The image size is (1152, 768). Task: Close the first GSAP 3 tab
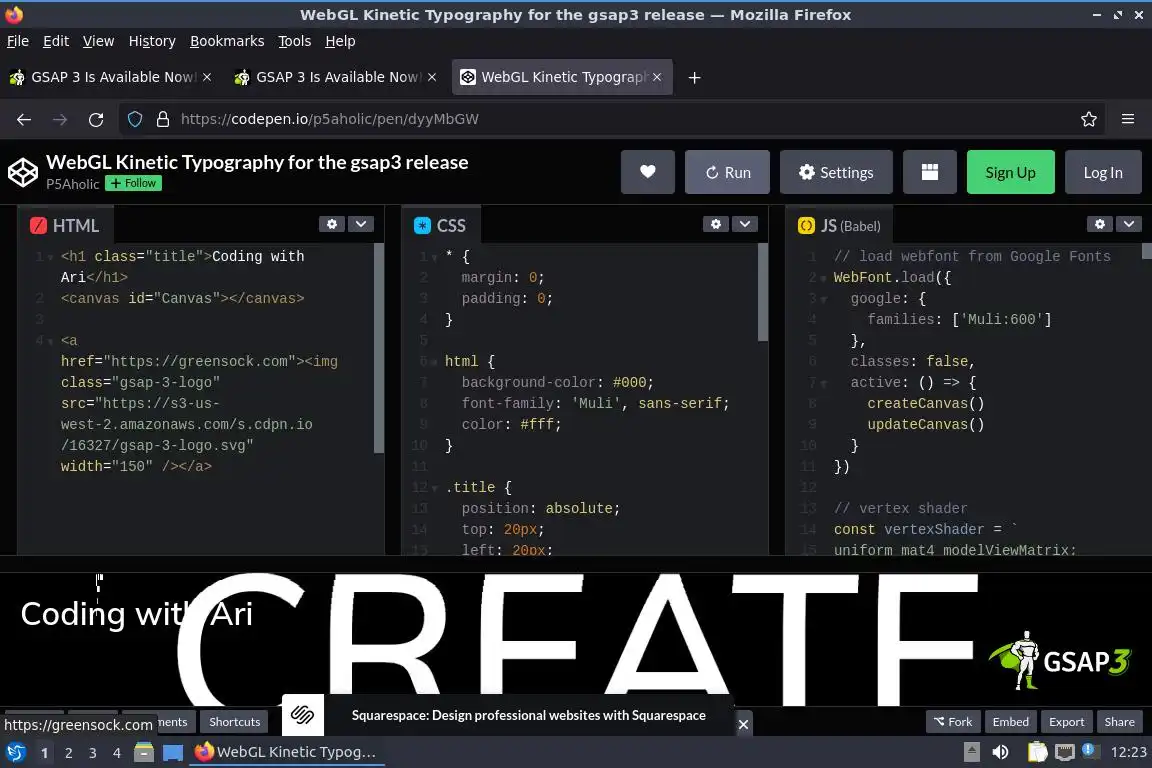pyautogui.click(x=207, y=77)
